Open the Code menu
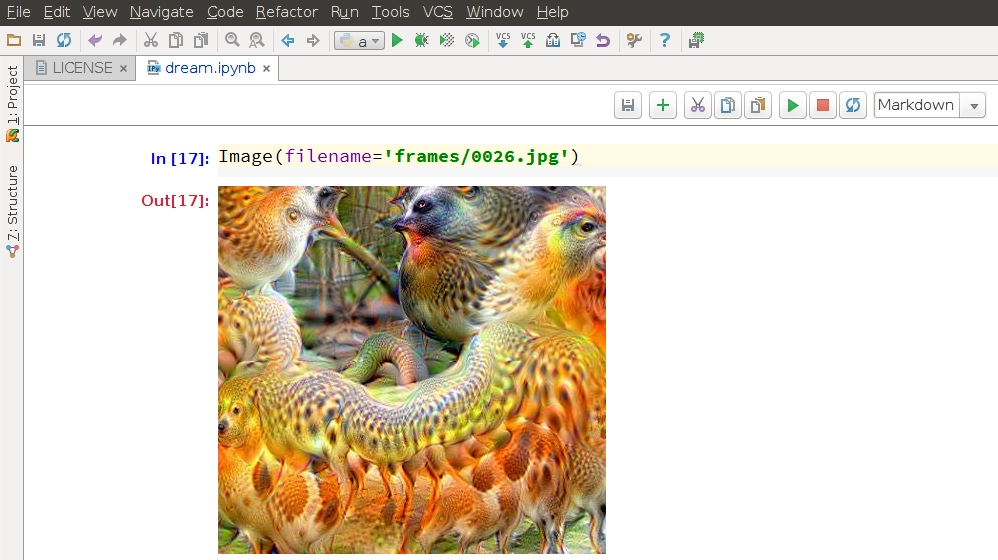Viewport: 998px width, 560px height. click(x=225, y=12)
